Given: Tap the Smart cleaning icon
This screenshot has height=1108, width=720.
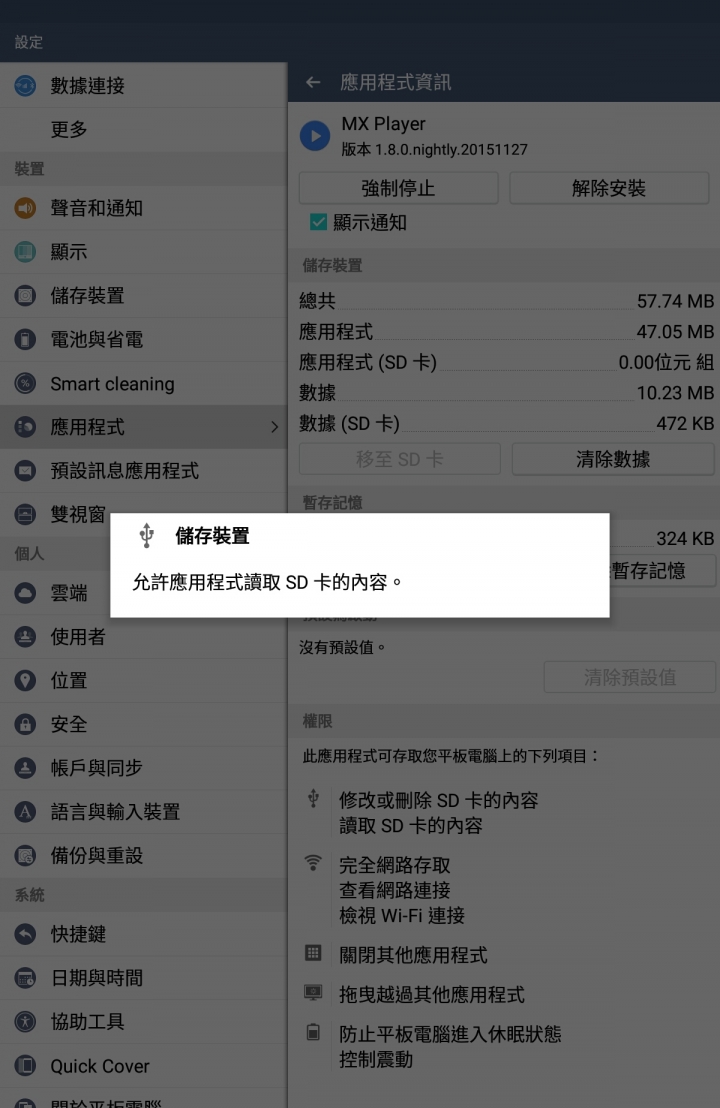Looking at the screenshot, I should (25, 384).
